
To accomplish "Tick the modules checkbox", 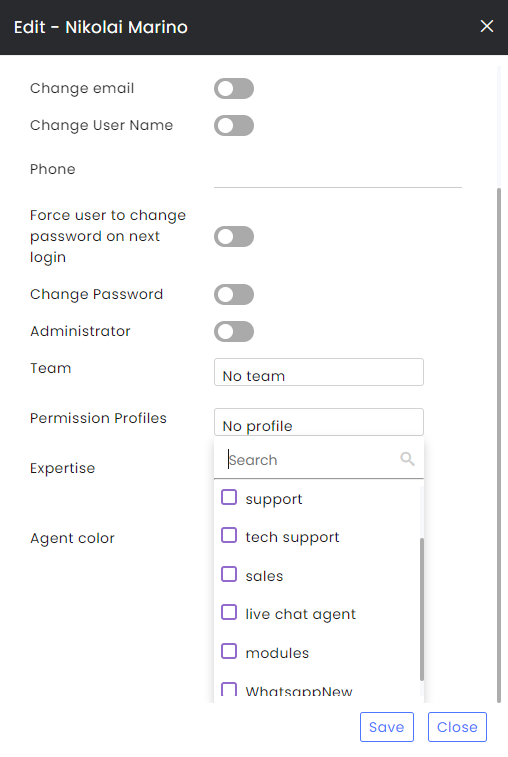I will click(229, 651).
